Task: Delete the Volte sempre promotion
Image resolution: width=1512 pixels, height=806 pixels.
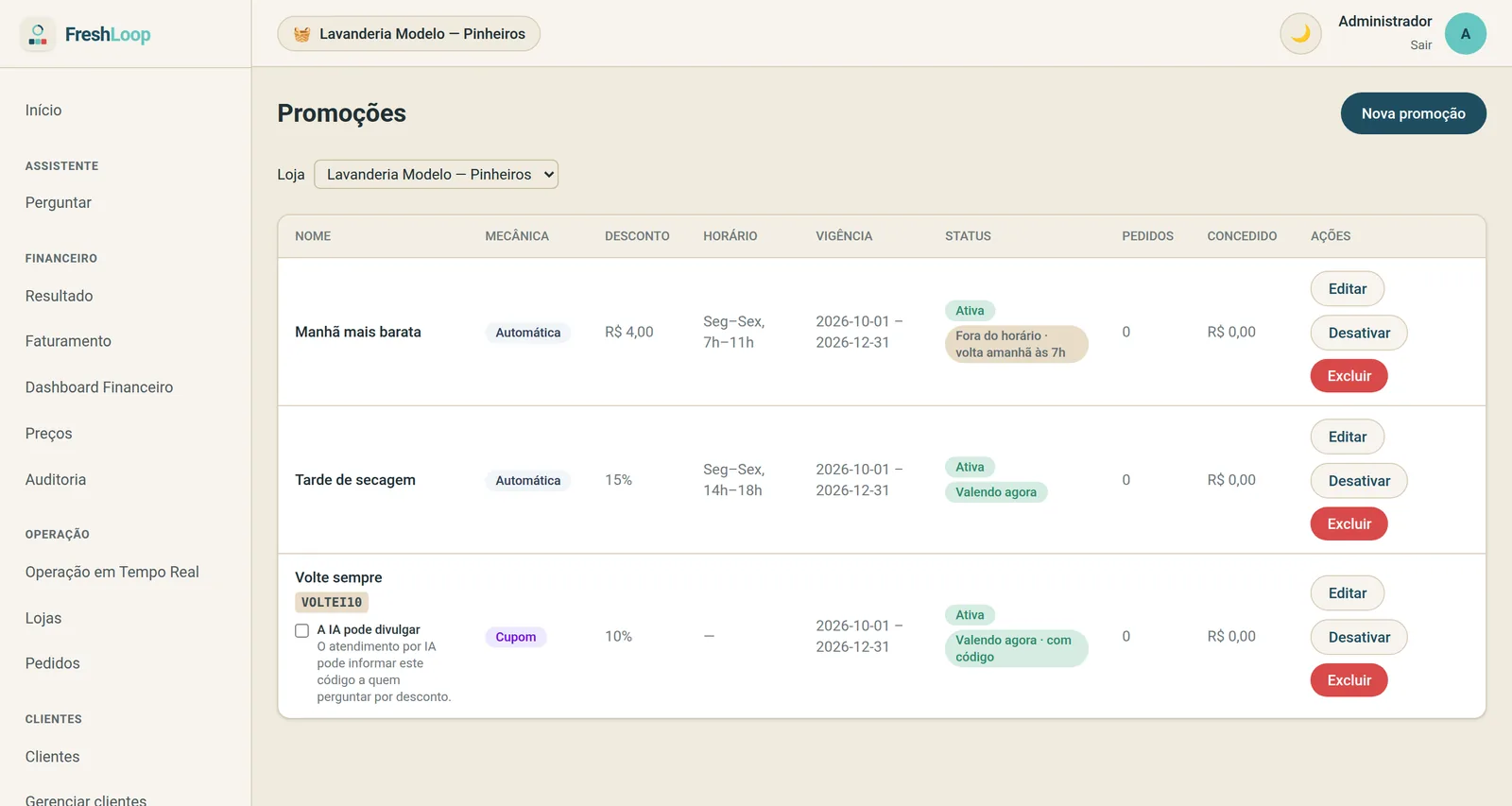Action: point(1349,680)
